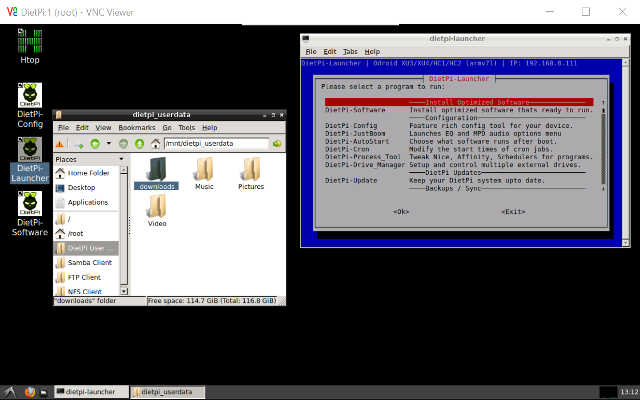Click the <Exit> button in DietPi-Launcher
This screenshot has width=640, height=400.
click(x=513, y=211)
